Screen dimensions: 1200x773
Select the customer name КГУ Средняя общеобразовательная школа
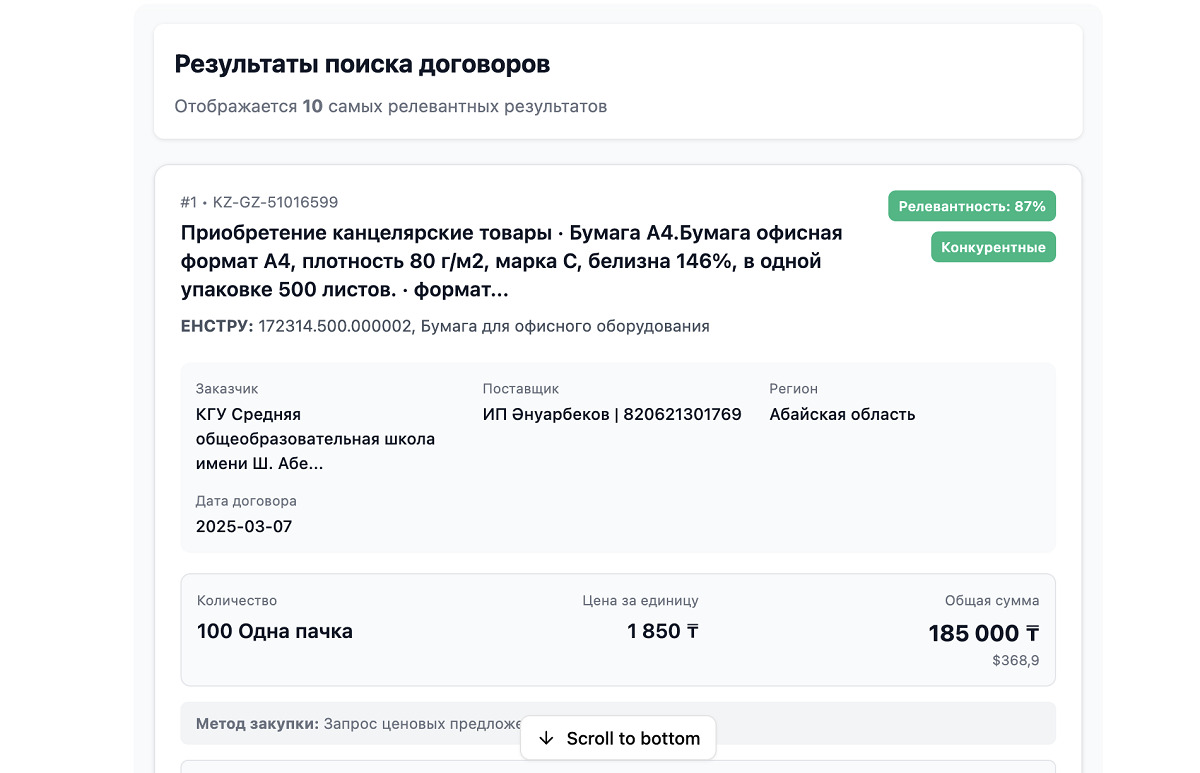(x=315, y=439)
